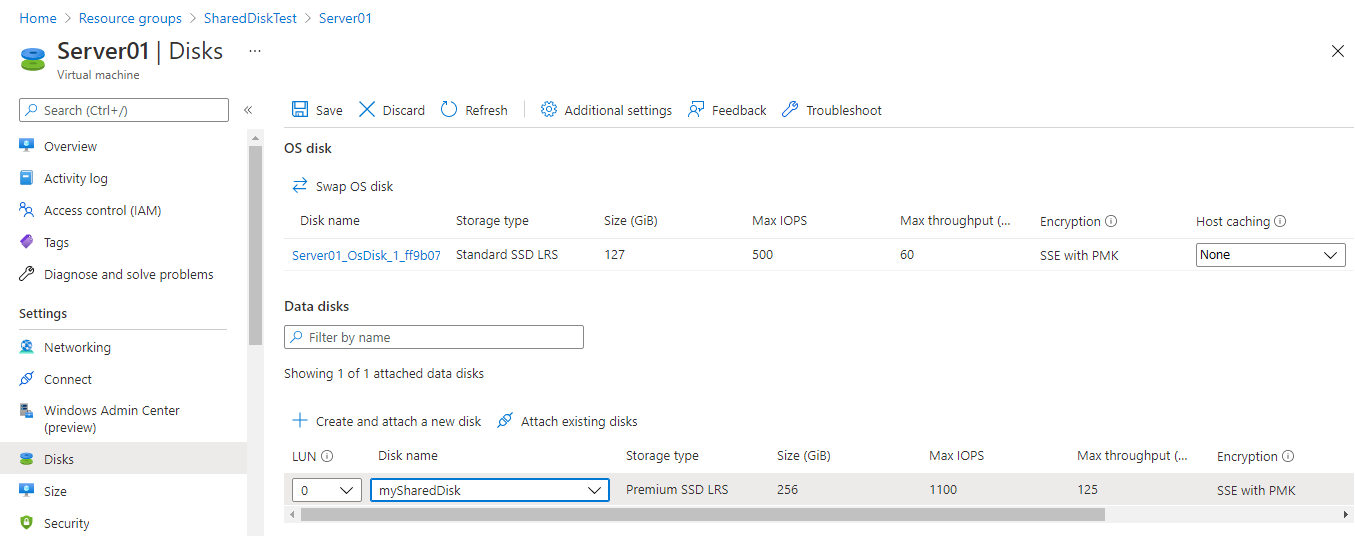Click the Networking icon

tap(27, 347)
